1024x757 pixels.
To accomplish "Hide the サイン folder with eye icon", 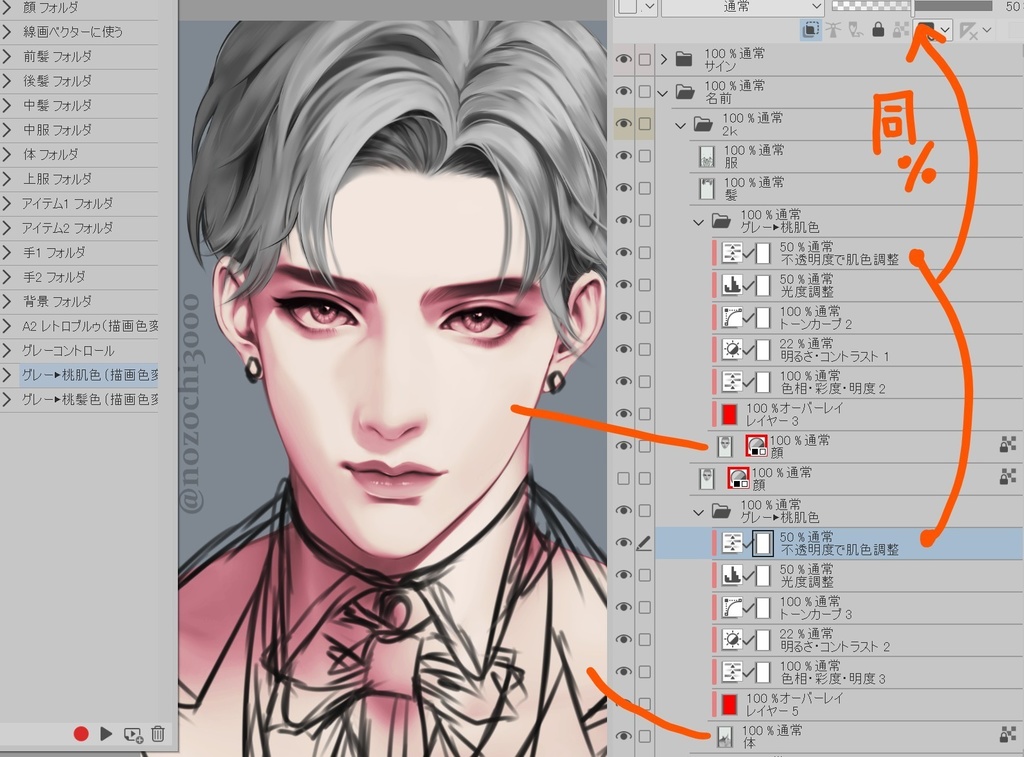I will click(624, 59).
